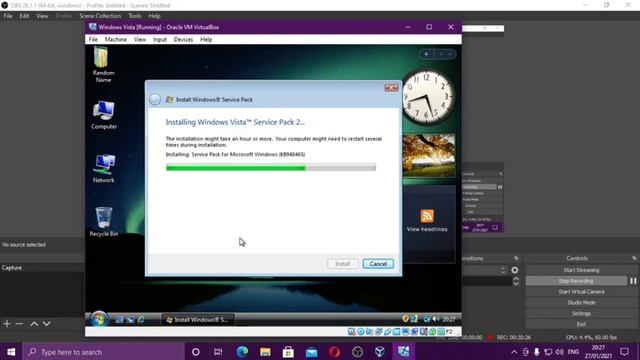
Task: Open VirtualBox Devices menu
Action: [x=183, y=40]
